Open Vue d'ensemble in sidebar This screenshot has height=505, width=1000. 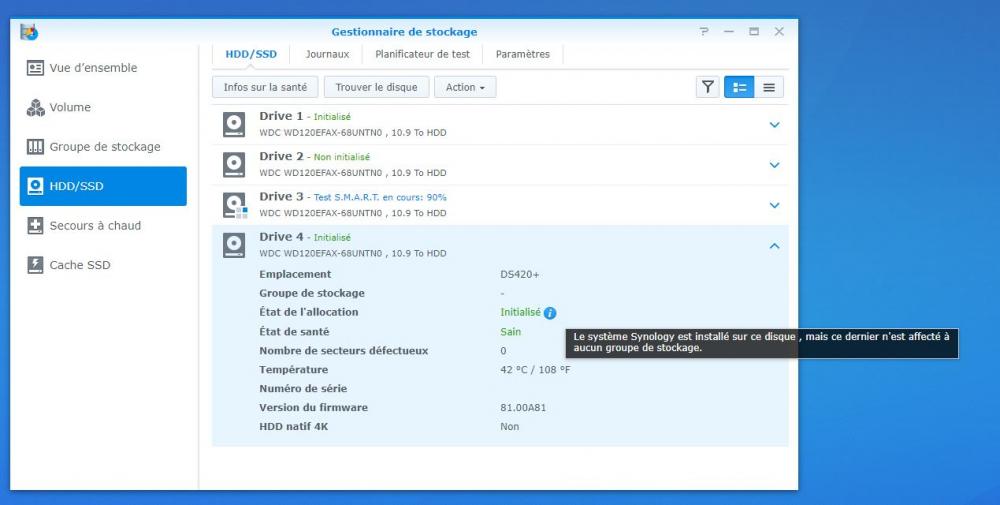click(x=93, y=68)
